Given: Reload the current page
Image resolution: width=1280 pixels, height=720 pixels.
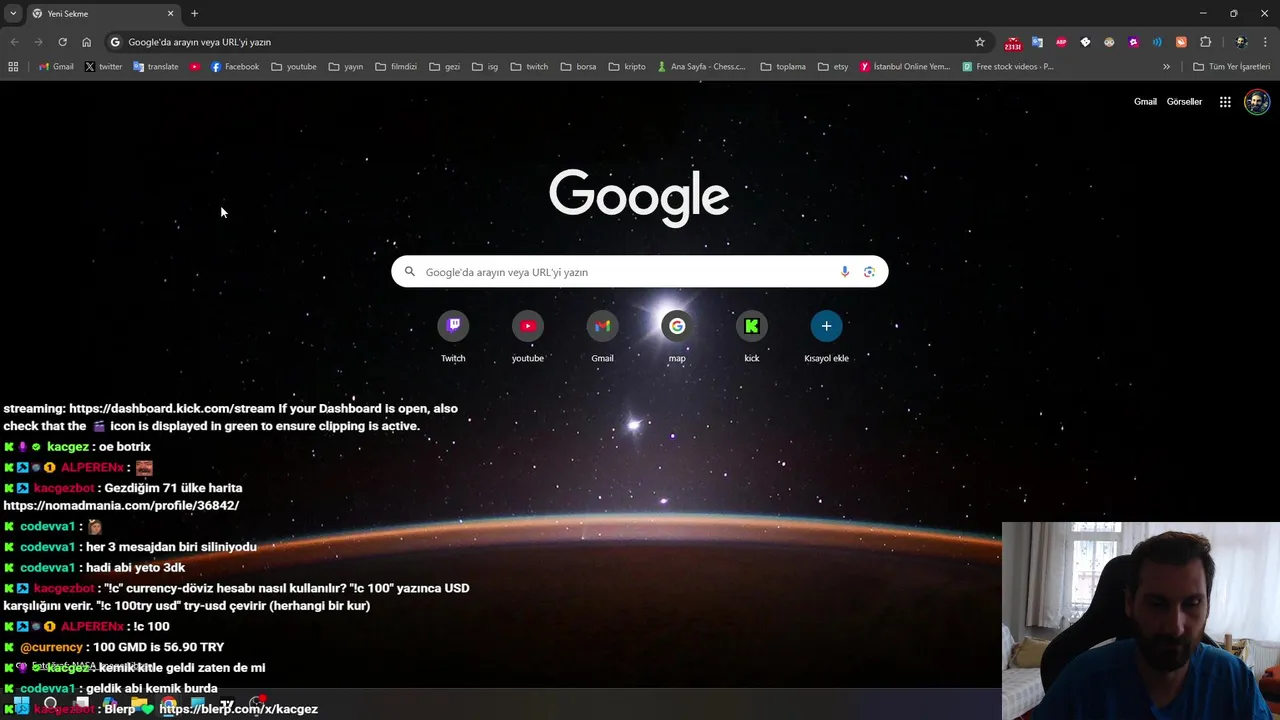Looking at the screenshot, I should click(62, 42).
